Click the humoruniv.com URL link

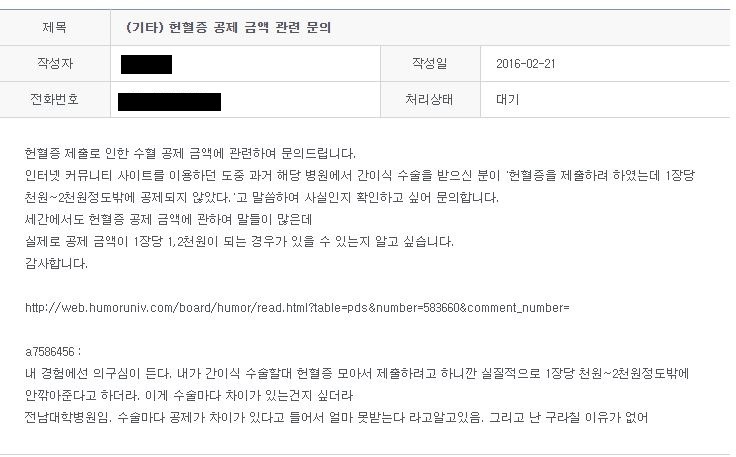[297, 308]
